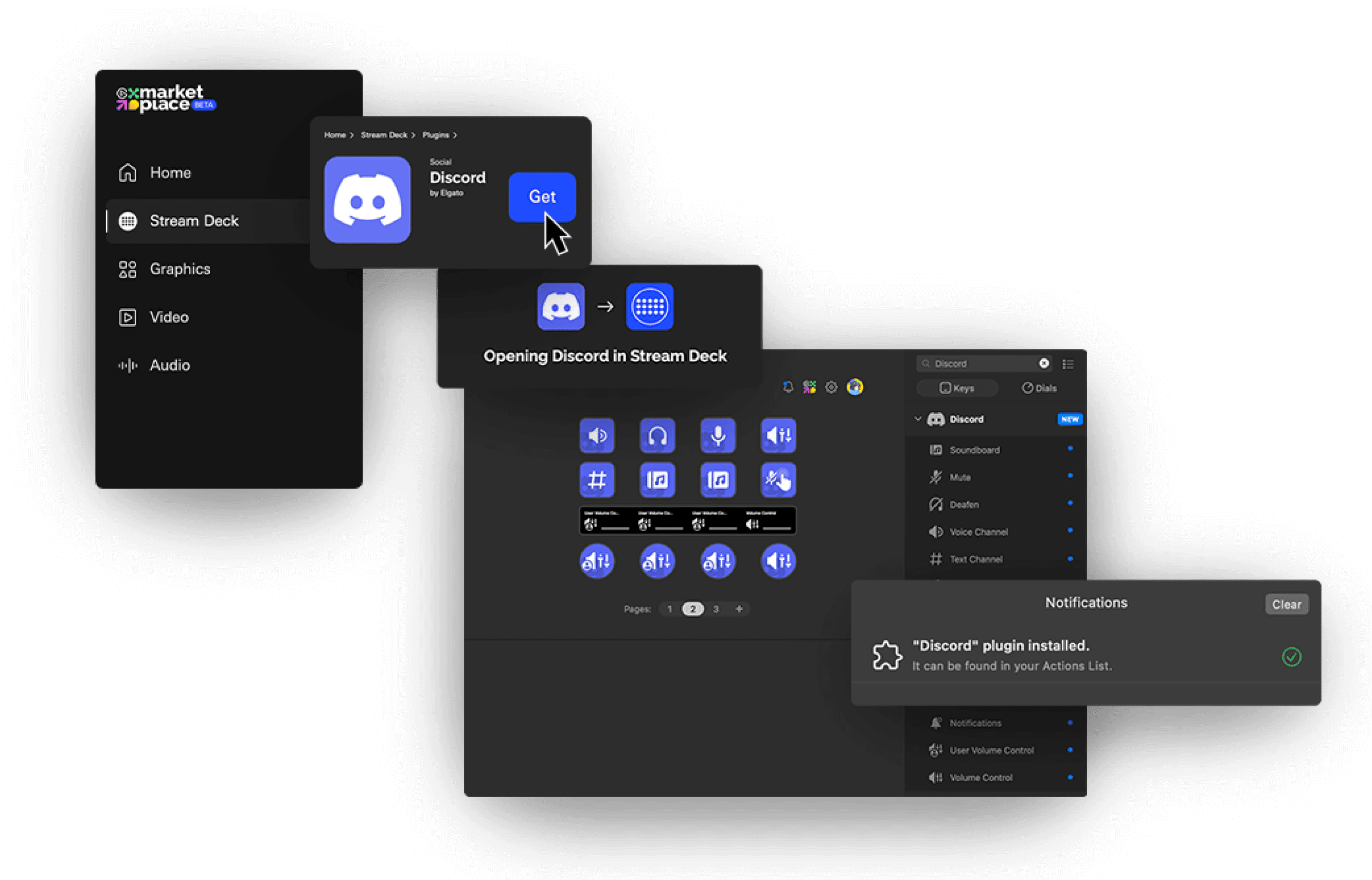Open the Graphics section in the Marketplace sidebar
1372x880 pixels.
180,269
